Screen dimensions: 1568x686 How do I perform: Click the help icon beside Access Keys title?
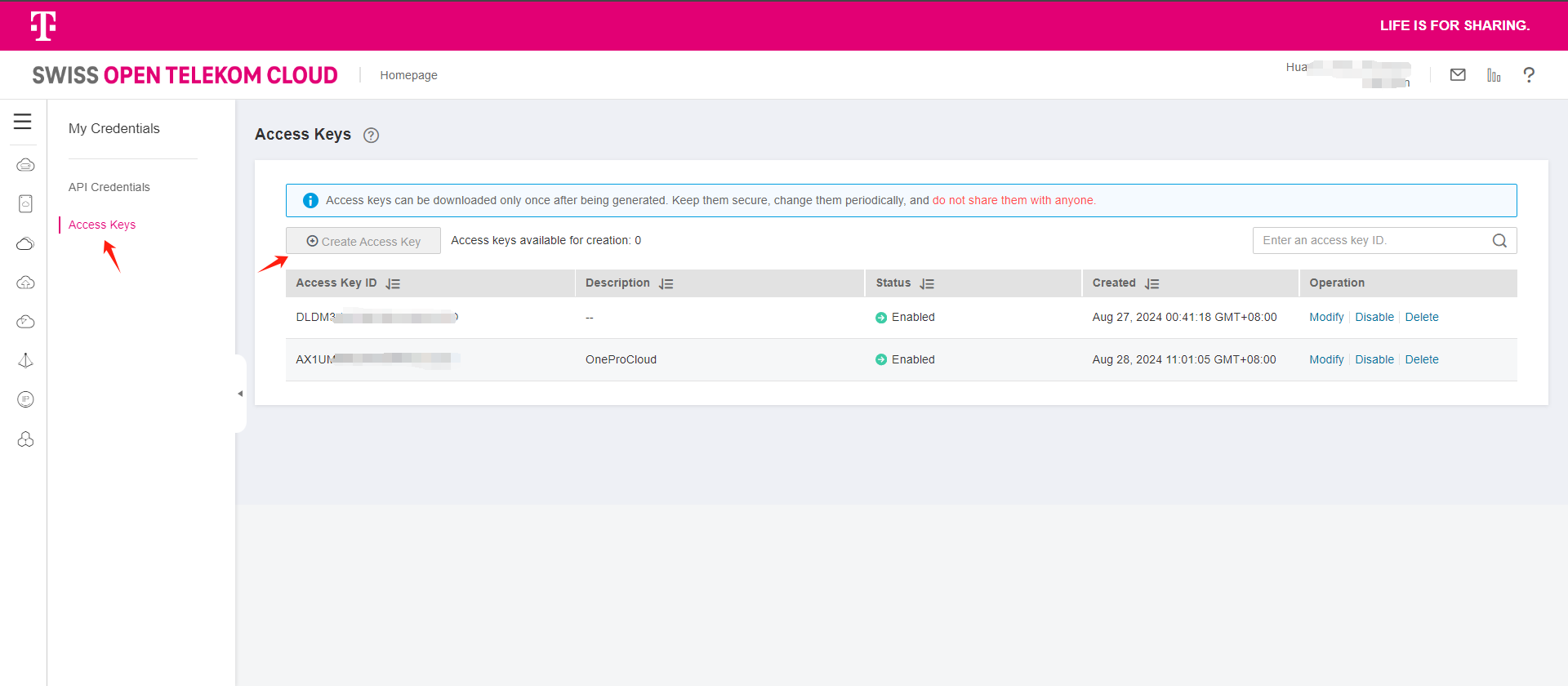coord(371,136)
